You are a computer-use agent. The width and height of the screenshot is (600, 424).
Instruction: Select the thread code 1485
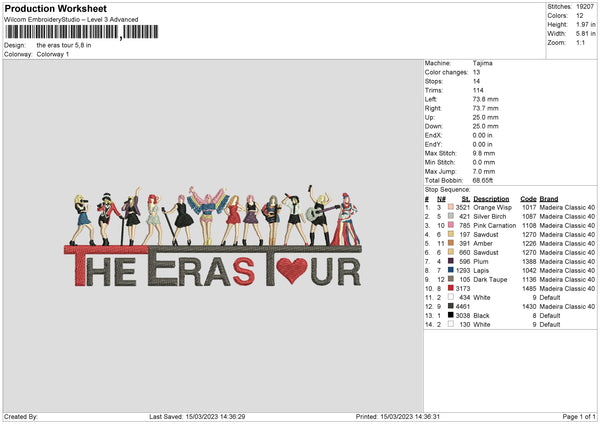click(529, 289)
